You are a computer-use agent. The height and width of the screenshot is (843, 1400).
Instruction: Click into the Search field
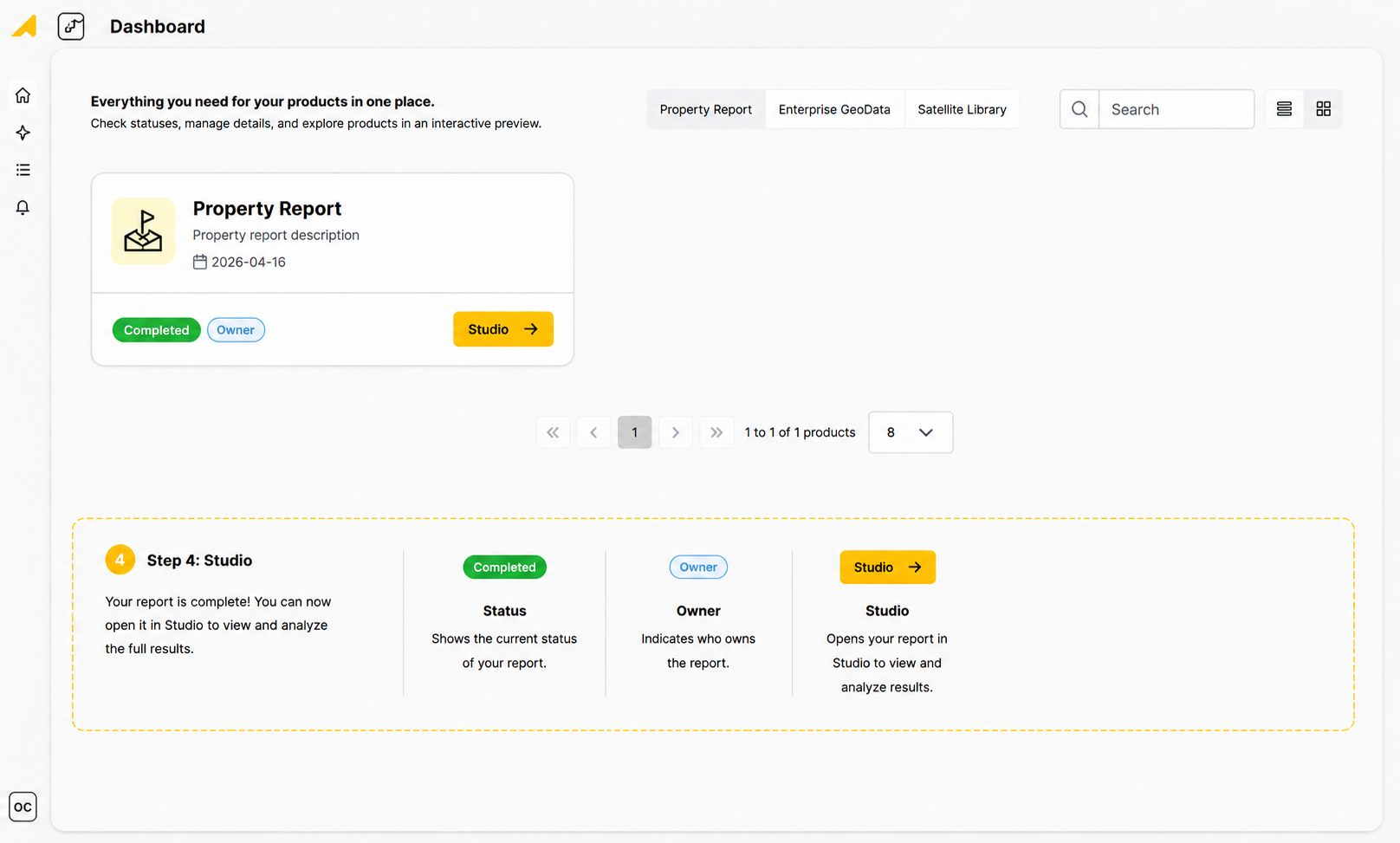coord(1176,109)
